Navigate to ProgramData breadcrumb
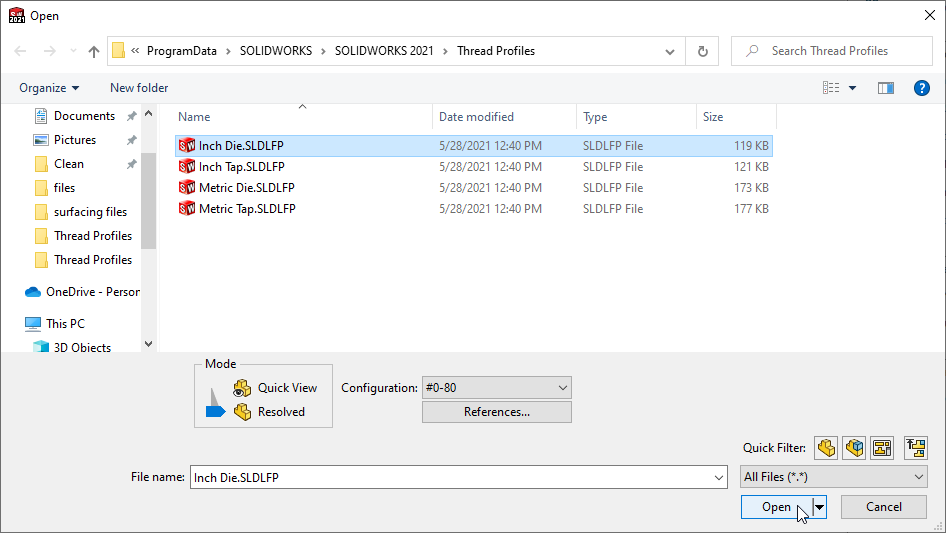Screen dimensions: 946x533 pyautogui.click(x=182, y=51)
